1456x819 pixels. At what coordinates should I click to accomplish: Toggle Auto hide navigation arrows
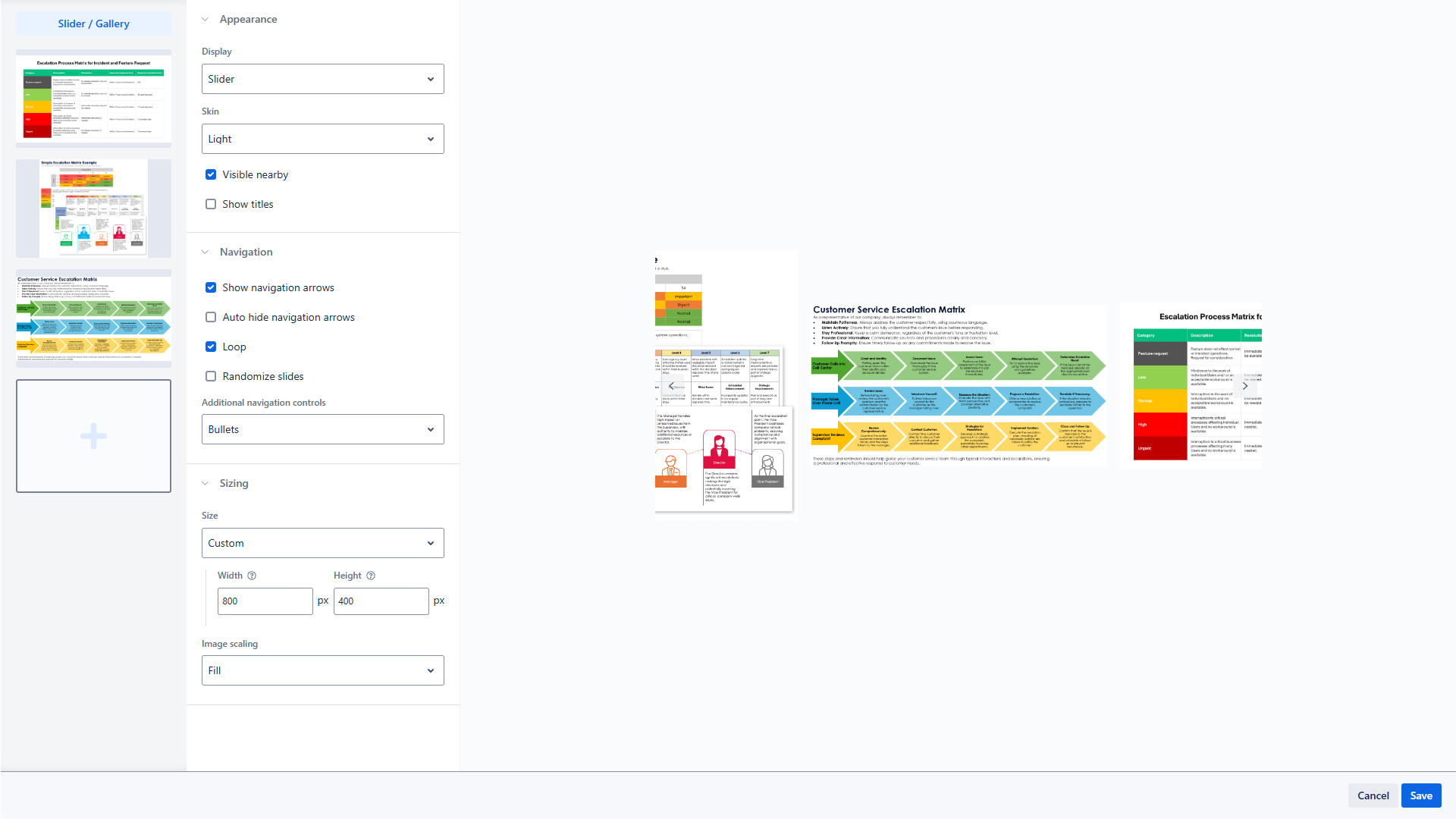click(211, 317)
